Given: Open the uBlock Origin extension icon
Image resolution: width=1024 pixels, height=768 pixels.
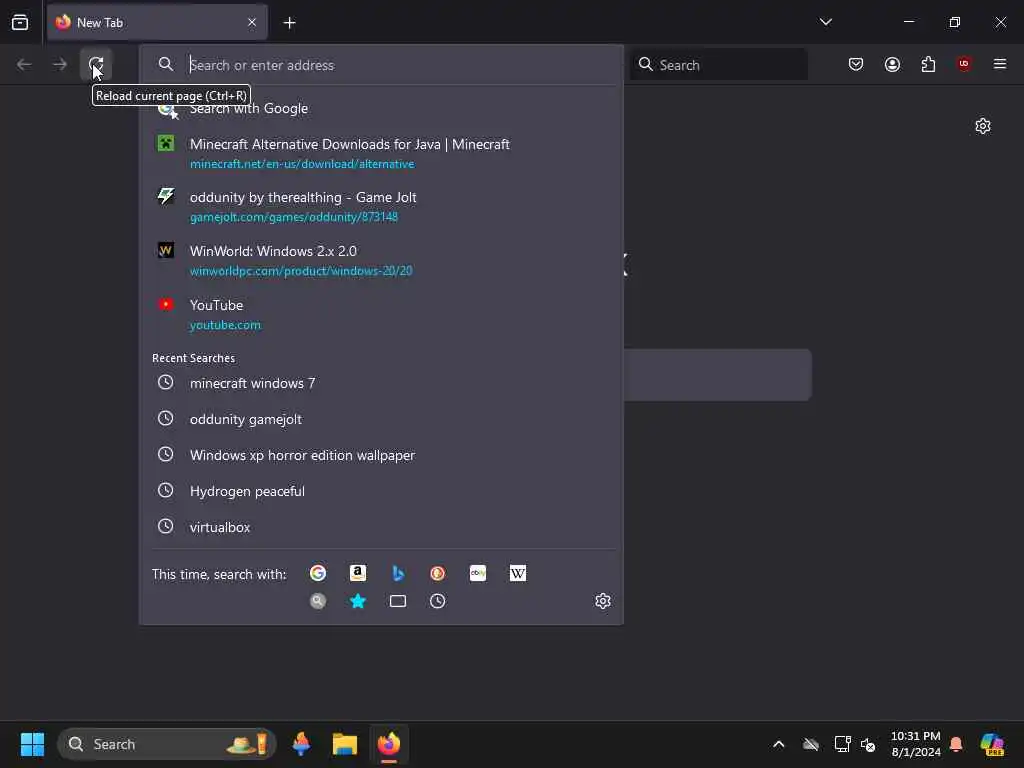Looking at the screenshot, I should (964, 64).
